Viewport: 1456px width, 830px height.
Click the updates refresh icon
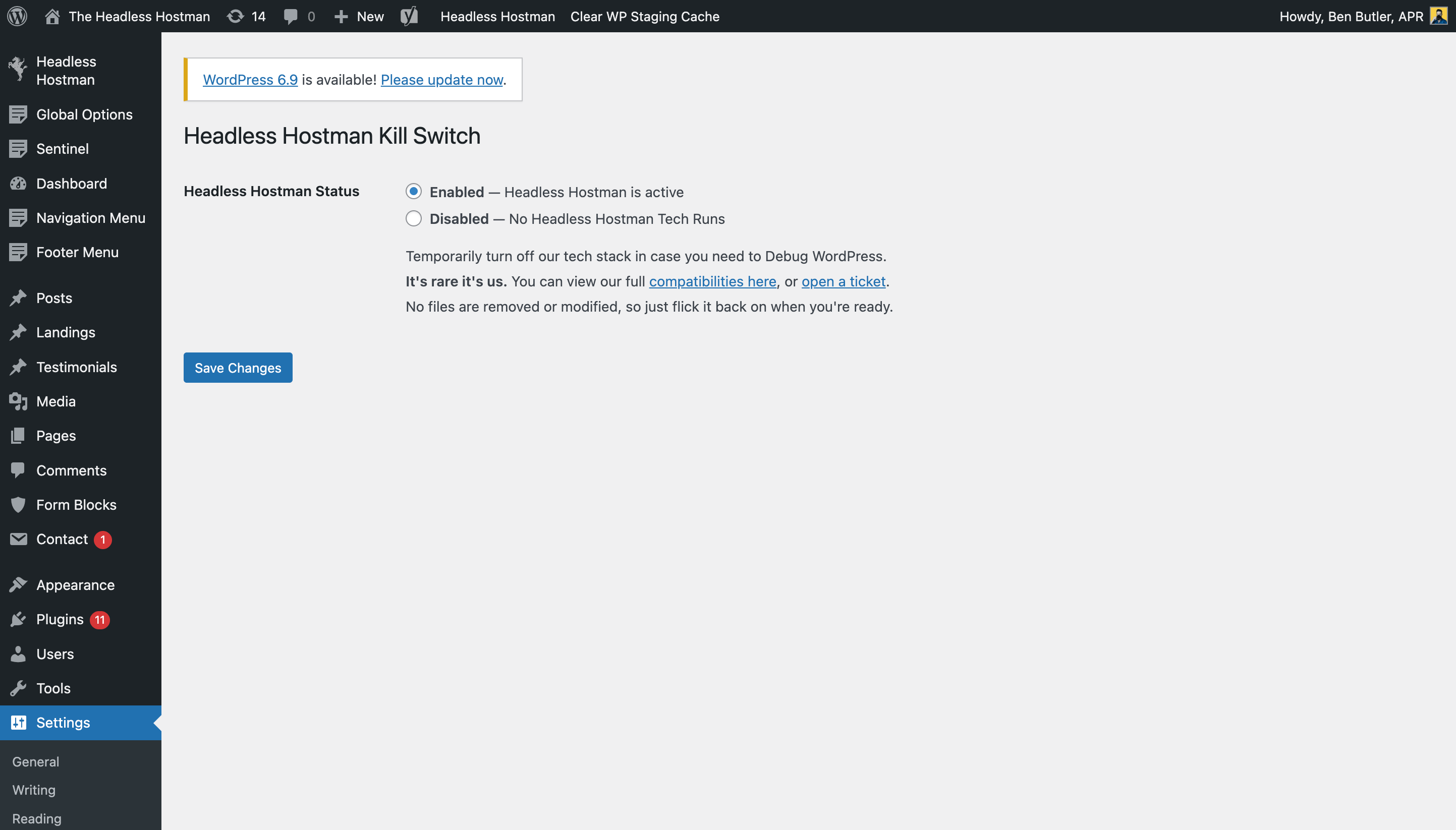[235, 16]
